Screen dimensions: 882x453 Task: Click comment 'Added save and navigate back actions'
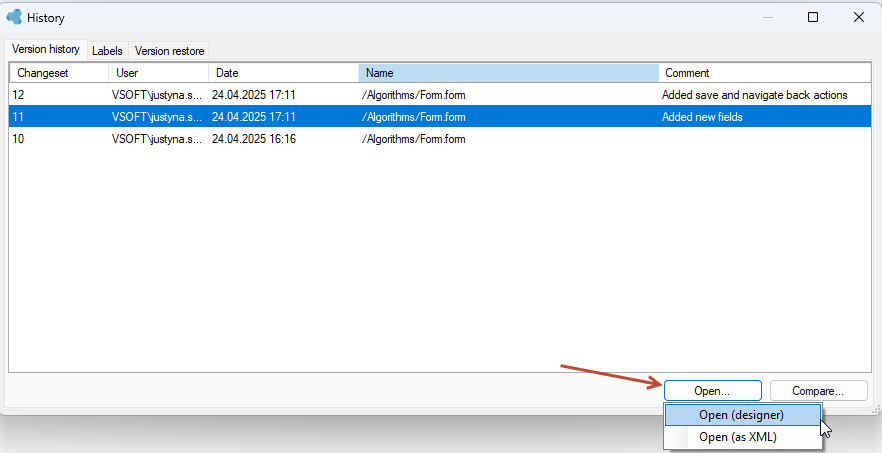point(754,95)
